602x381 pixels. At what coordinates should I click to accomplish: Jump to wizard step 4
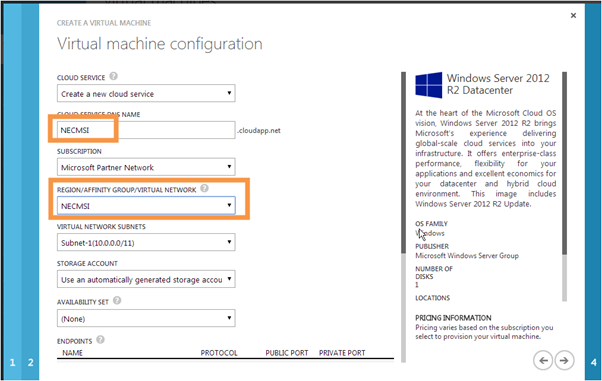pyautogui.click(x=594, y=362)
